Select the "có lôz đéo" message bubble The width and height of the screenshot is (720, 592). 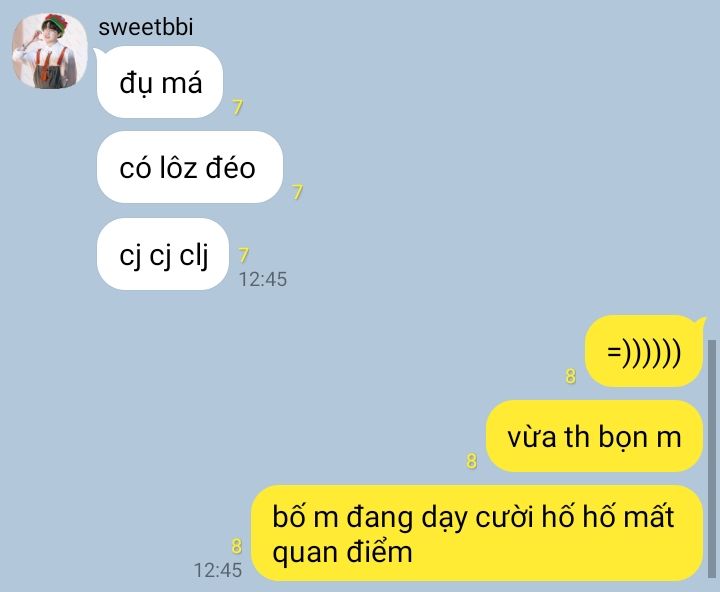(x=190, y=167)
